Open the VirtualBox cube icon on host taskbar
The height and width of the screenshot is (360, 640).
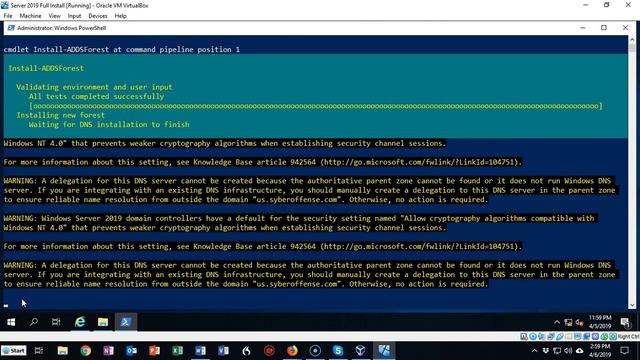[x=360, y=351]
